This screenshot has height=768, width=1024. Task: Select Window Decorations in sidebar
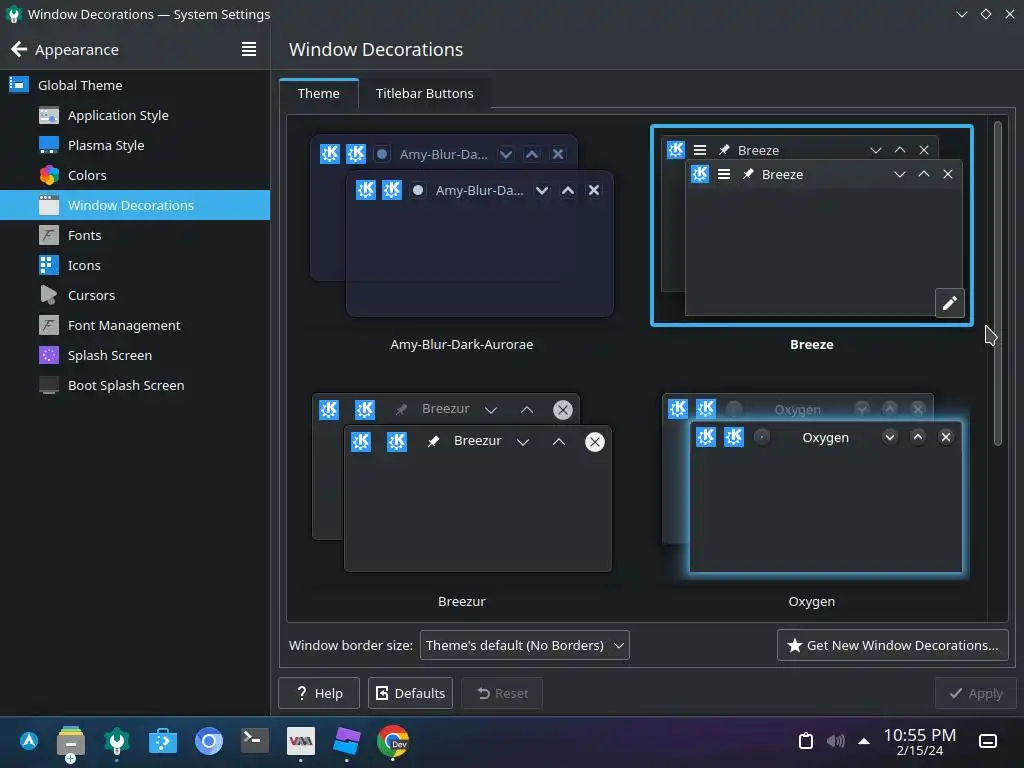click(135, 205)
